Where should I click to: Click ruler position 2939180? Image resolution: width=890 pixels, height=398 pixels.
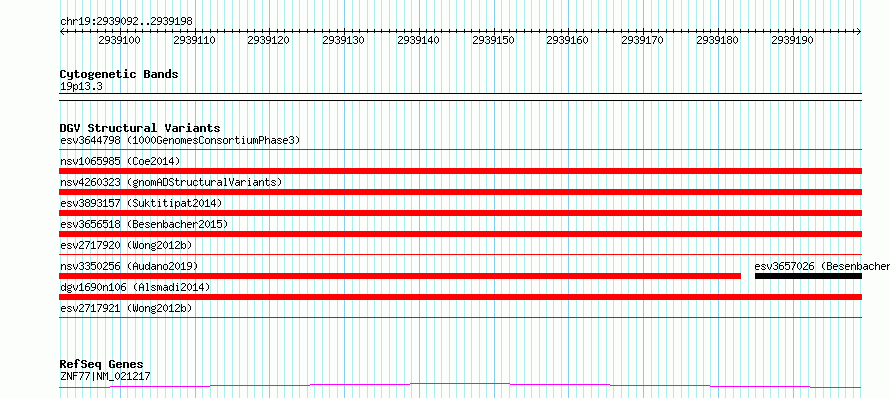coord(717,40)
